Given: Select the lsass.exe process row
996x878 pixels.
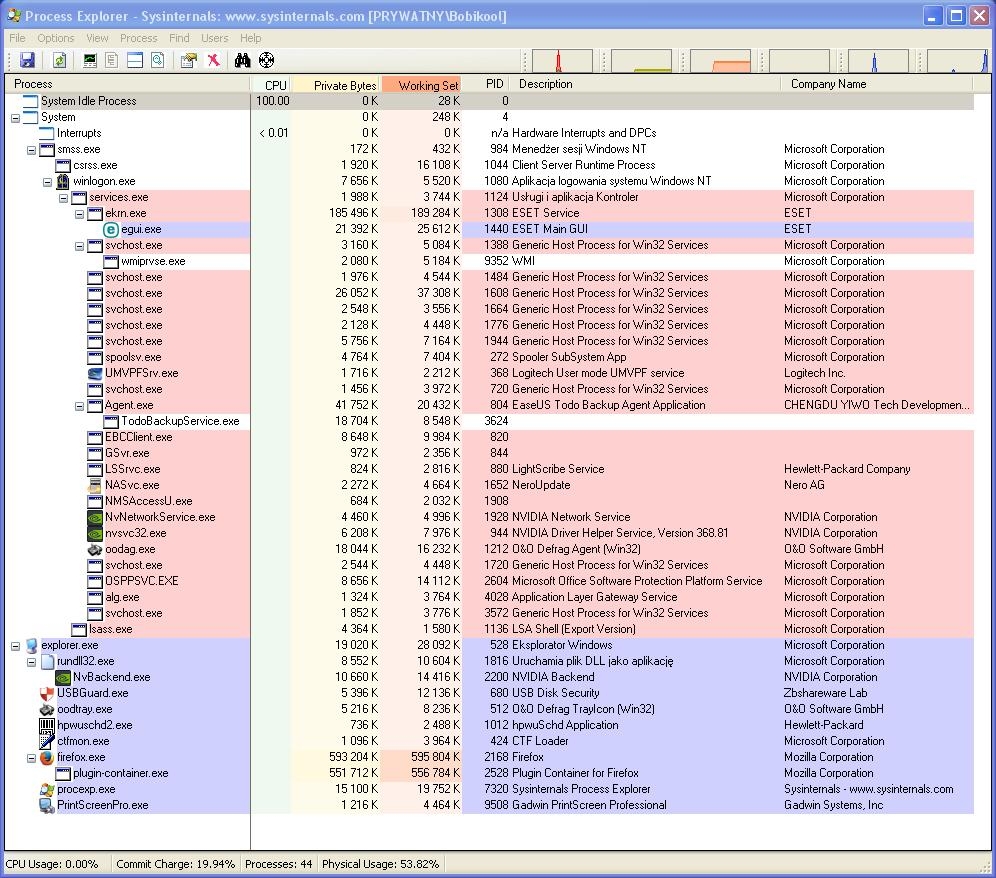Looking at the screenshot, I should 489,630.
